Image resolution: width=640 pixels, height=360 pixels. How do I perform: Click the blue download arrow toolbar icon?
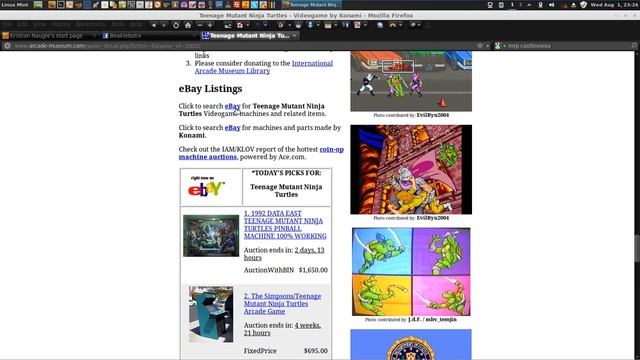click(310, 25)
